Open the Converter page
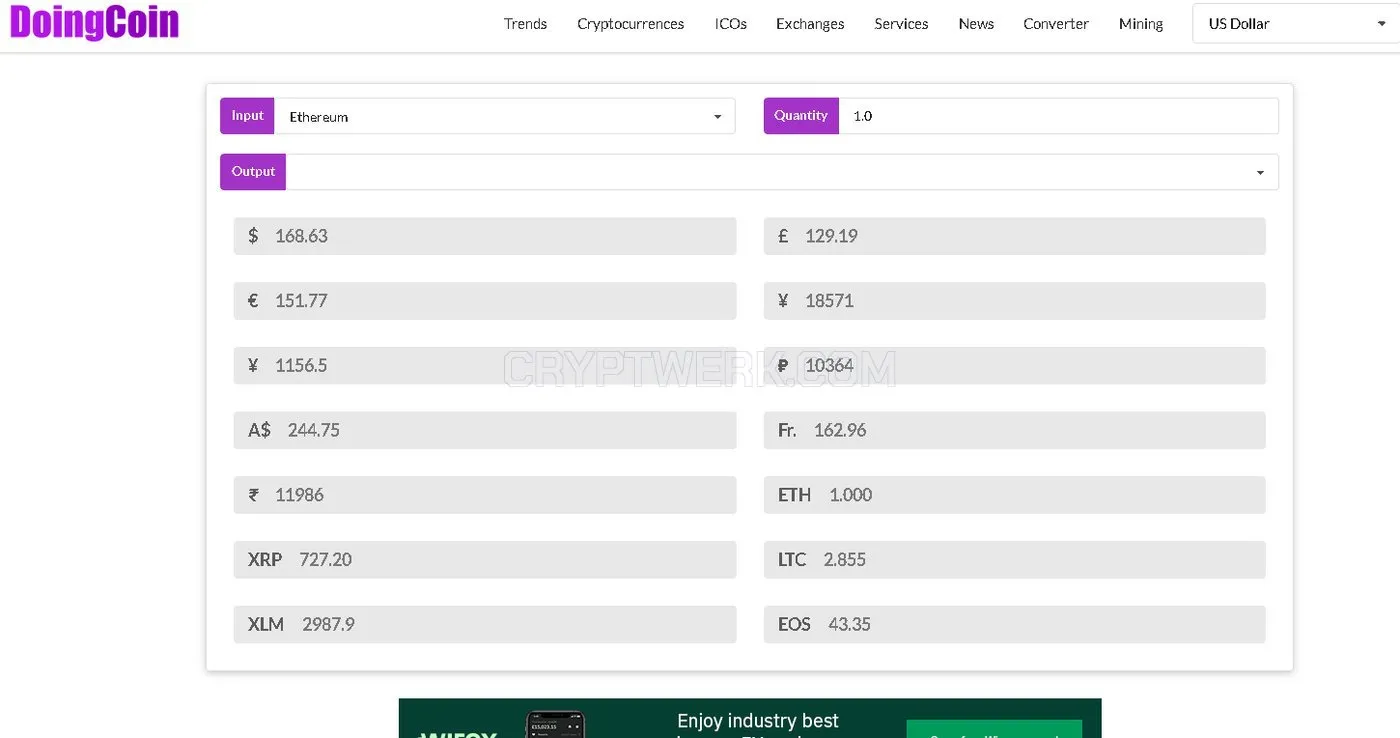The image size is (1400, 738). point(1055,24)
